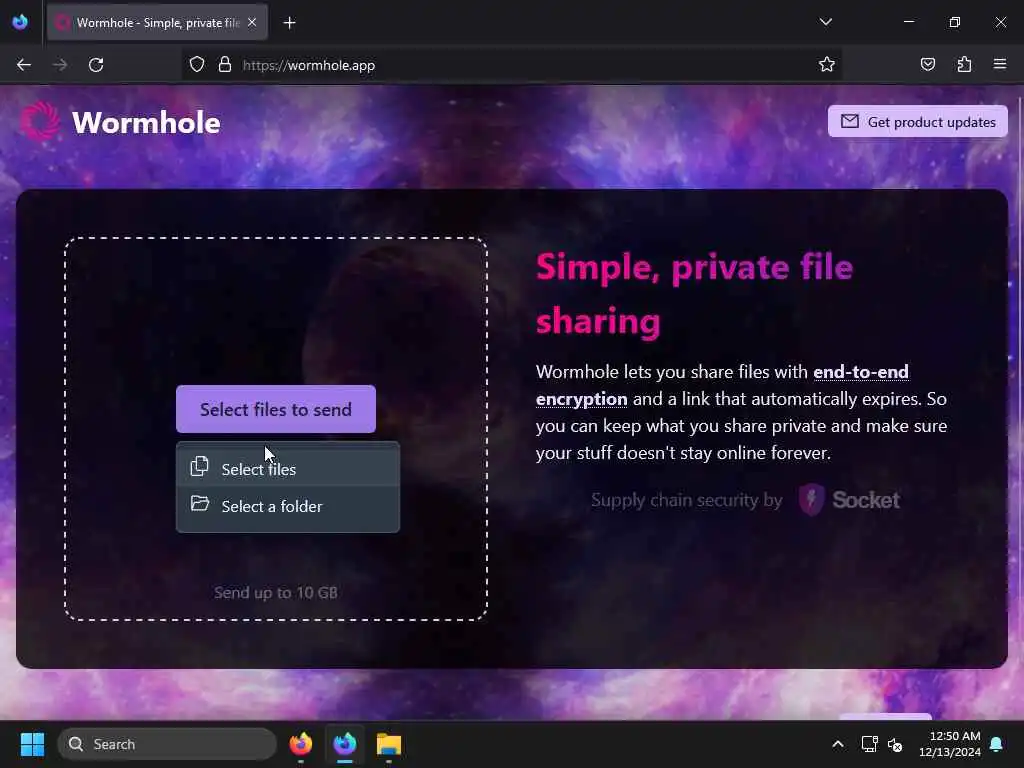Bookmark this page with star icon
Viewport: 1024px width, 768px height.
[827, 65]
